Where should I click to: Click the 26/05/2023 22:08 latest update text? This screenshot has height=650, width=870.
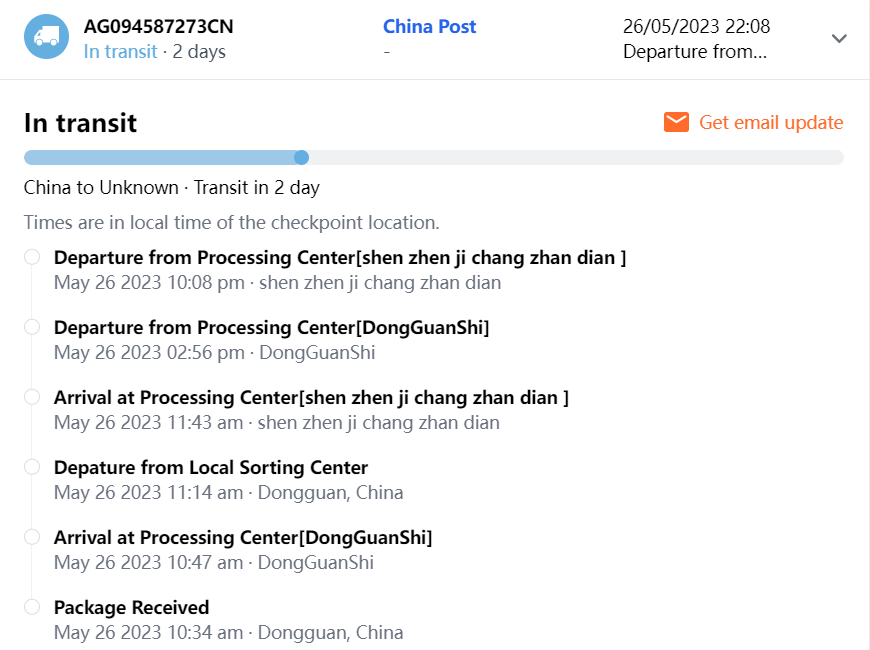pos(696,27)
